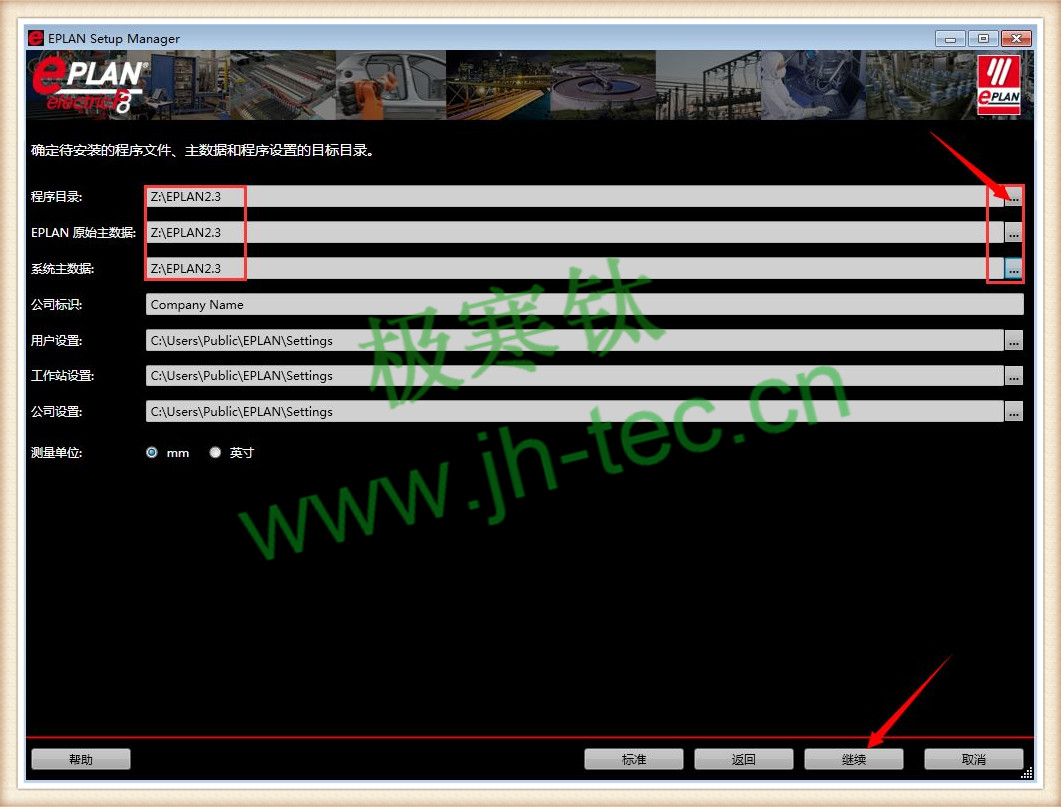
Task: Click the 系统主数据 path field
Action: click(x=574, y=269)
